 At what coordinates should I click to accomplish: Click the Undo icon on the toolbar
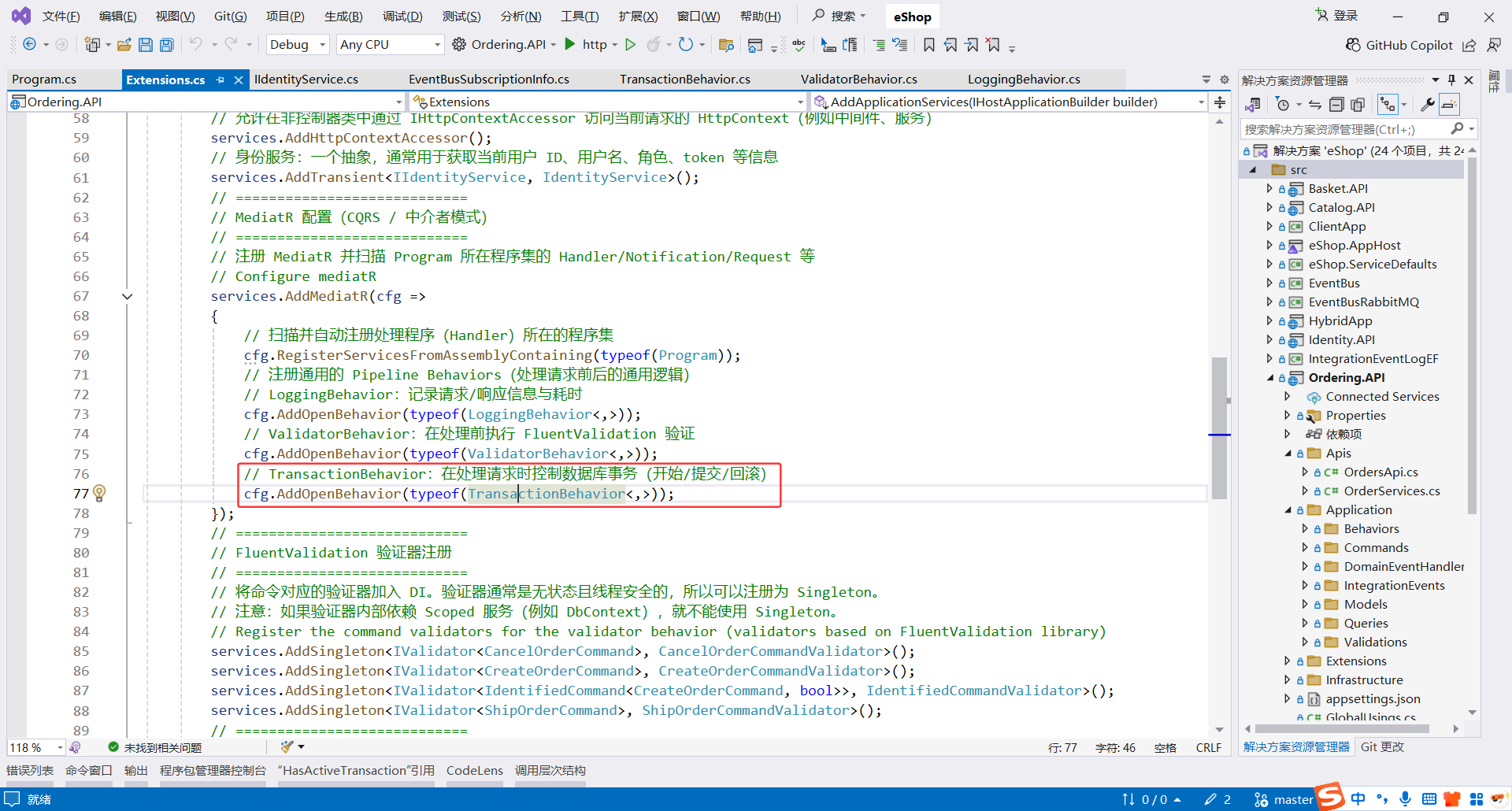(197, 45)
